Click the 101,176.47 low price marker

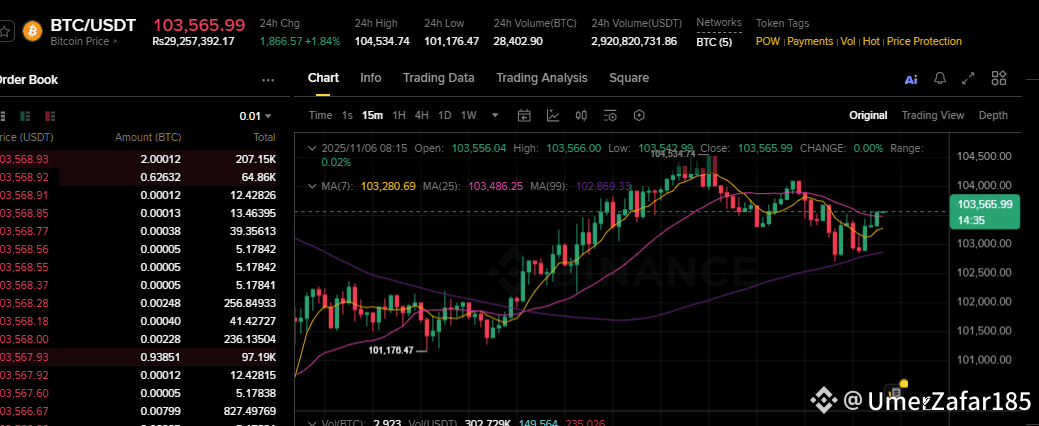pyautogui.click(x=390, y=350)
